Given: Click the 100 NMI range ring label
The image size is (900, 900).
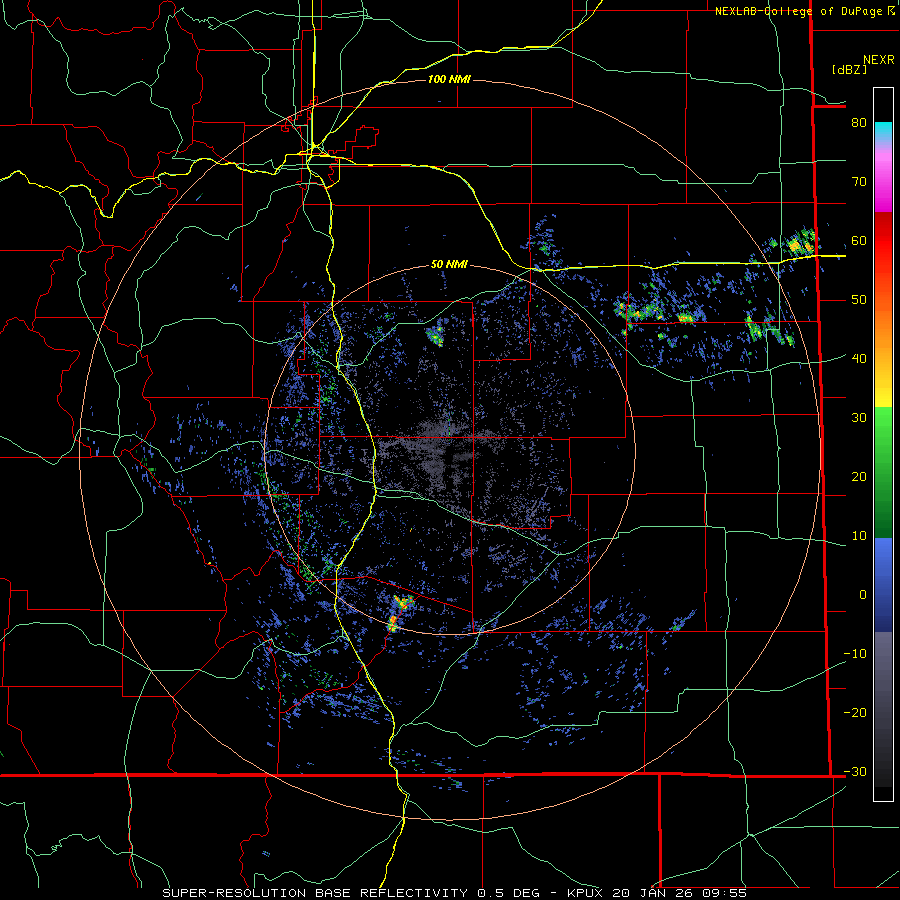Looking at the screenshot, I should [x=449, y=79].
